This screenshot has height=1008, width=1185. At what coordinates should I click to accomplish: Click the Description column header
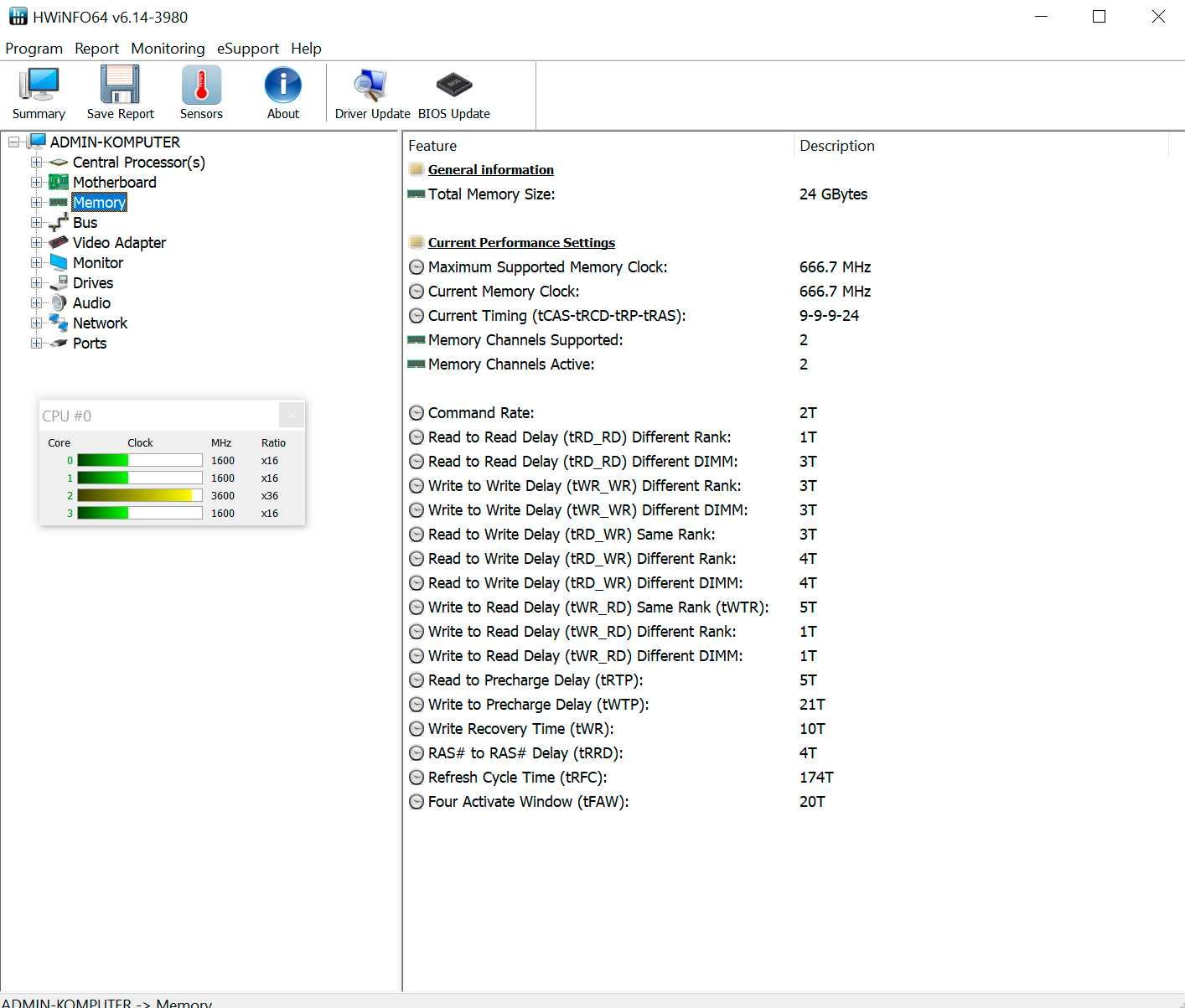pos(981,146)
